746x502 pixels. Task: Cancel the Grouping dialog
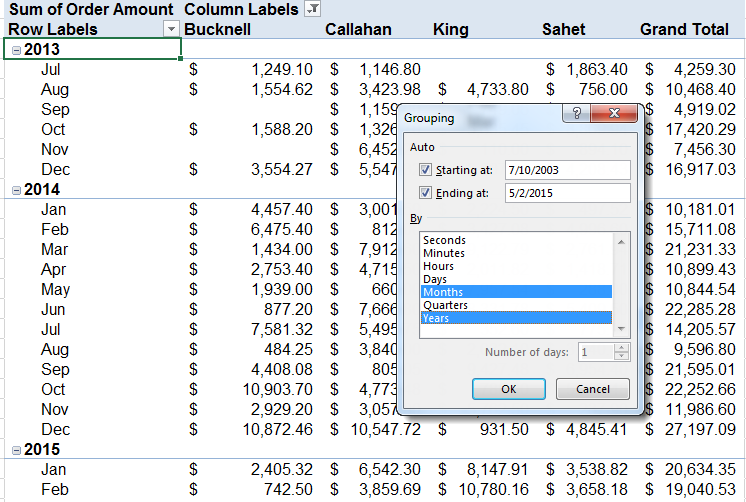[x=592, y=389]
